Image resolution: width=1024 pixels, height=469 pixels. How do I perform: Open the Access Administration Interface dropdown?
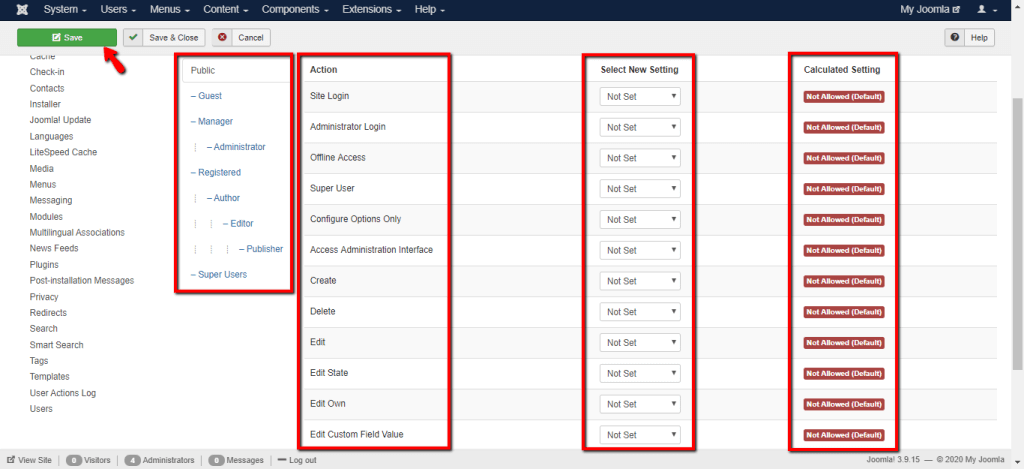point(640,250)
